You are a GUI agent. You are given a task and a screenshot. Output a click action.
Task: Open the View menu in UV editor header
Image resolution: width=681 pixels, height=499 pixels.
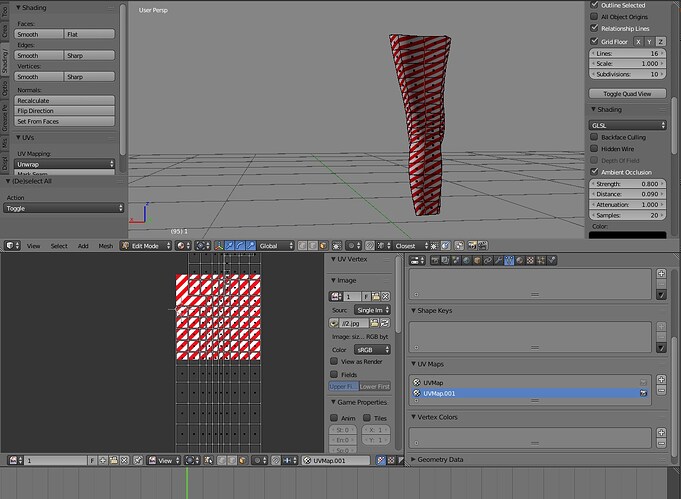164,460
